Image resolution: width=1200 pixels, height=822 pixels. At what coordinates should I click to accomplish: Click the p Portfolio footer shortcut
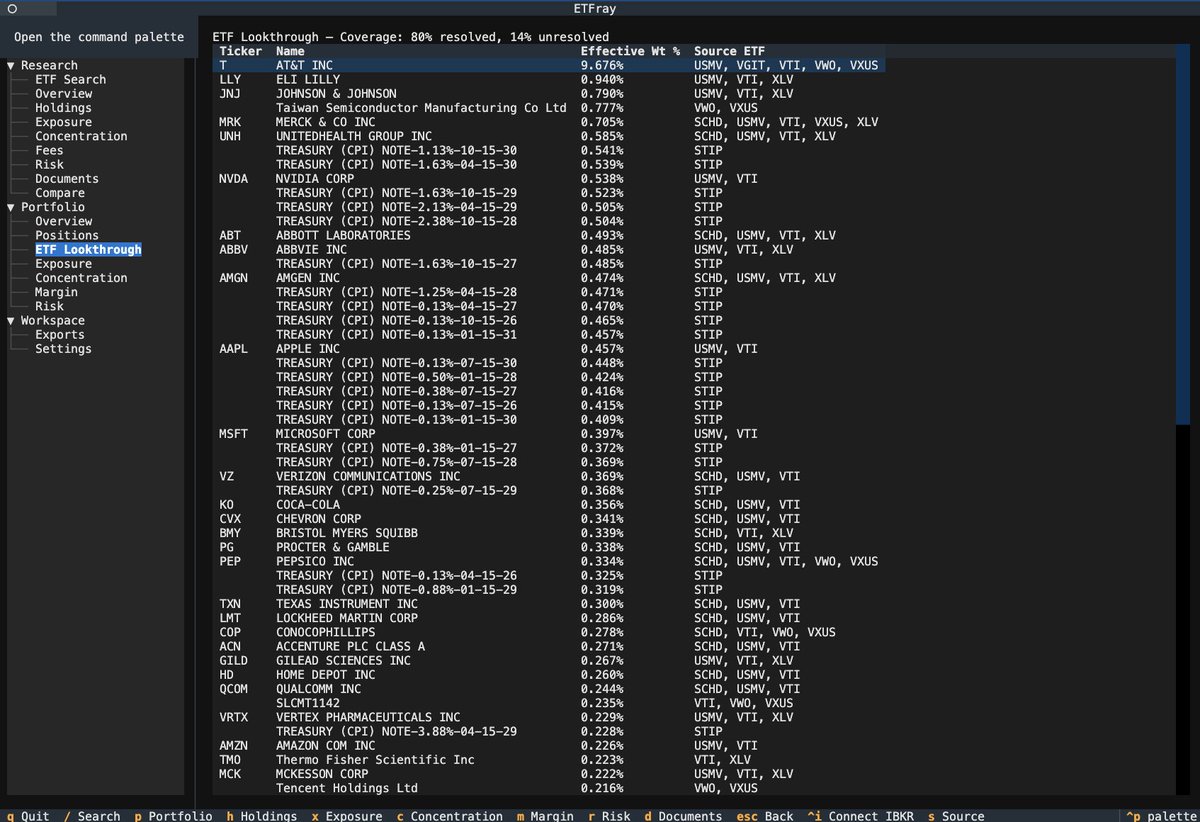click(173, 816)
